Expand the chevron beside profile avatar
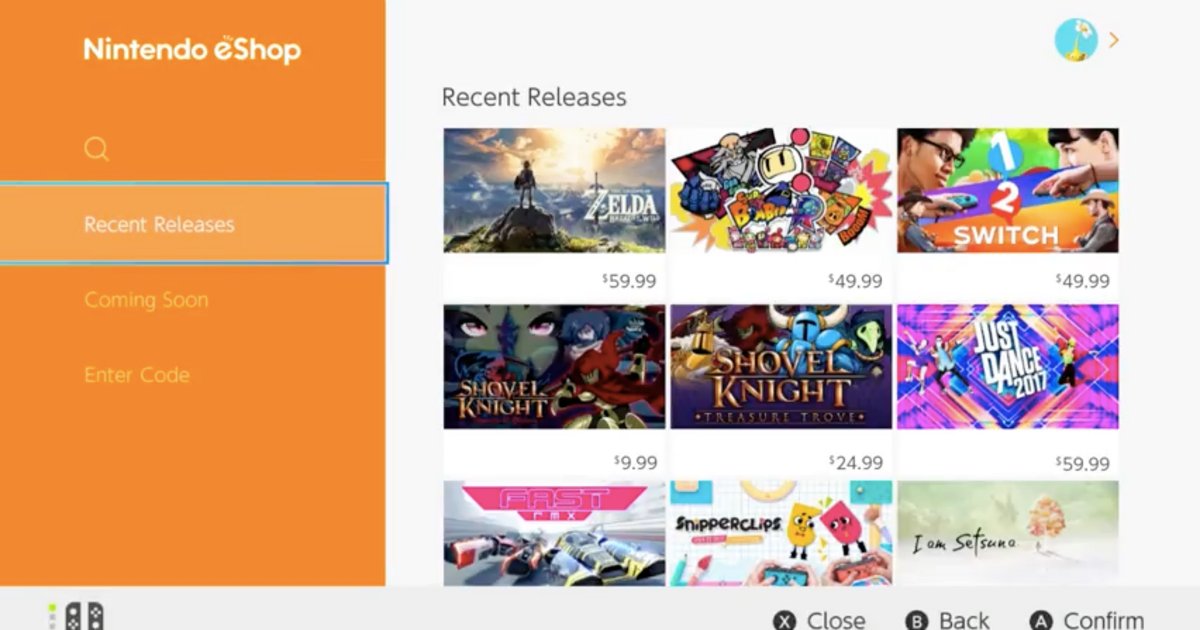The image size is (1200, 630). point(1113,40)
